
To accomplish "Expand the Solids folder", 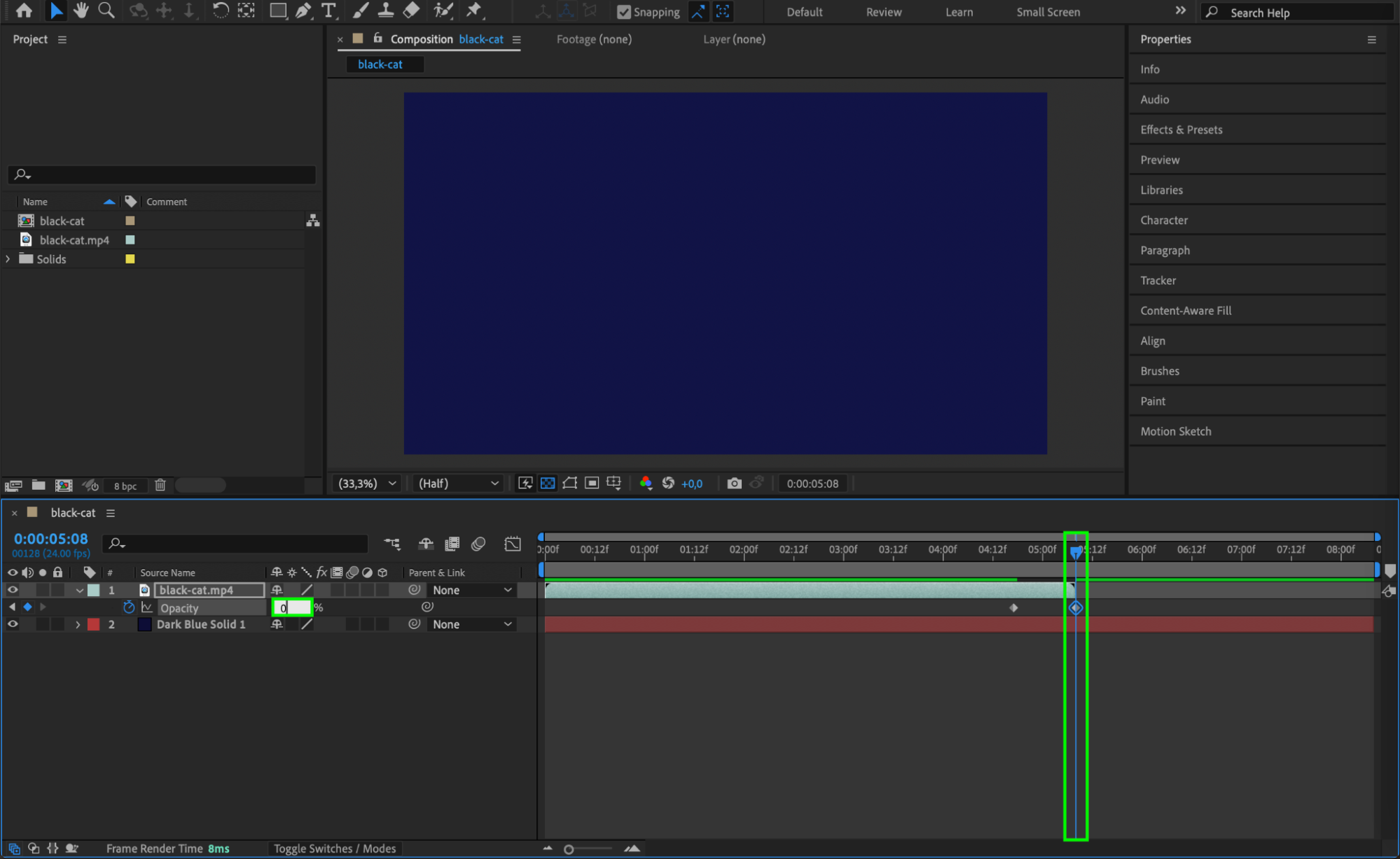I will [8, 259].
